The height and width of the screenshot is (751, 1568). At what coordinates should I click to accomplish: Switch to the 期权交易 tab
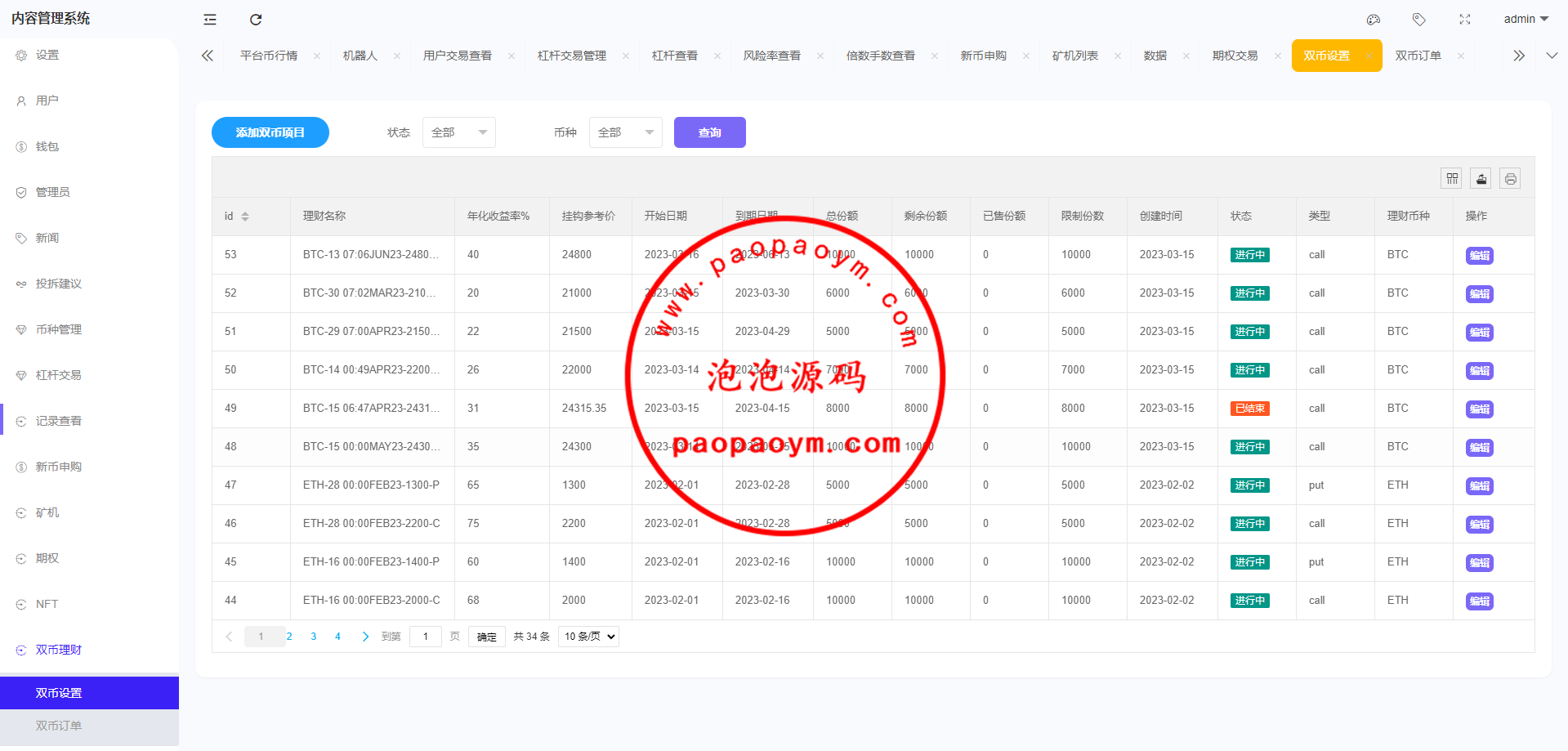pyautogui.click(x=1235, y=56)
